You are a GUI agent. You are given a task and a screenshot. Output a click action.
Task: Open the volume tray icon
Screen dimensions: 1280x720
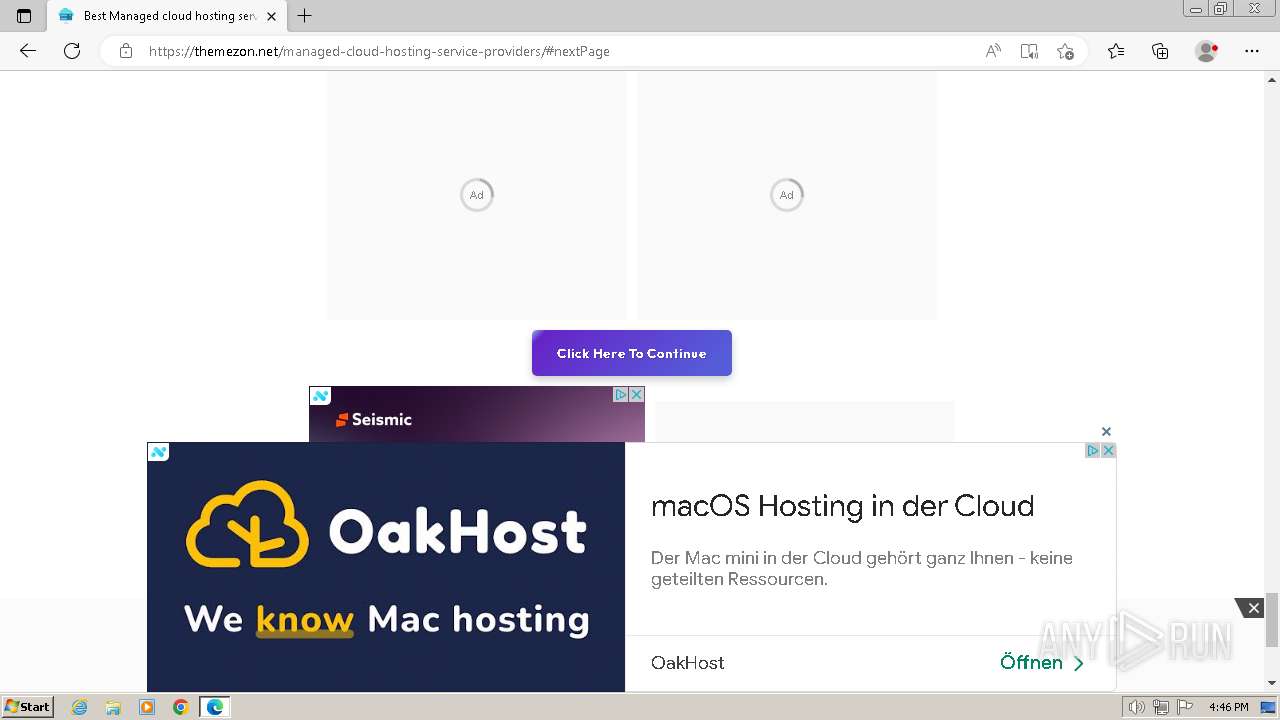coord(1138,707)
